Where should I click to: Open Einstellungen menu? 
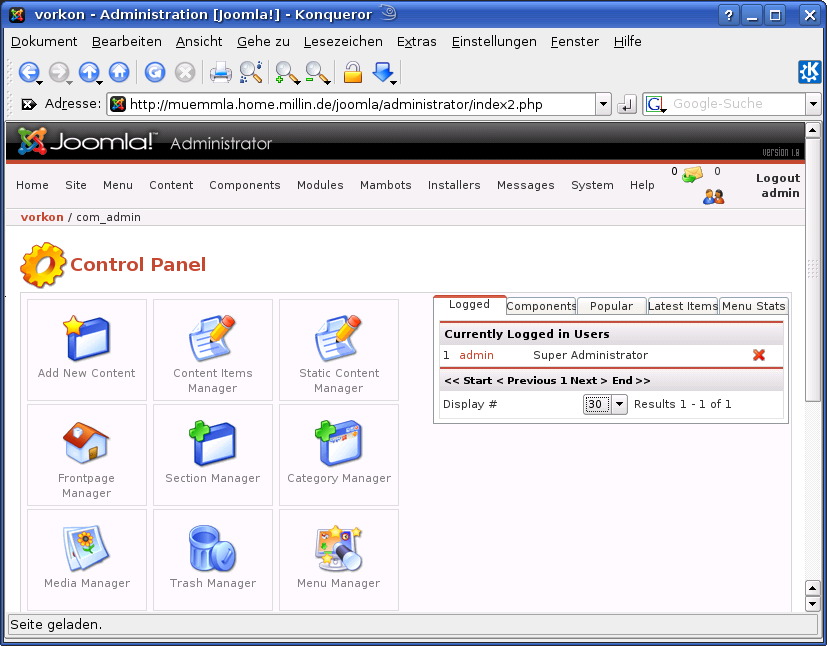494,42
